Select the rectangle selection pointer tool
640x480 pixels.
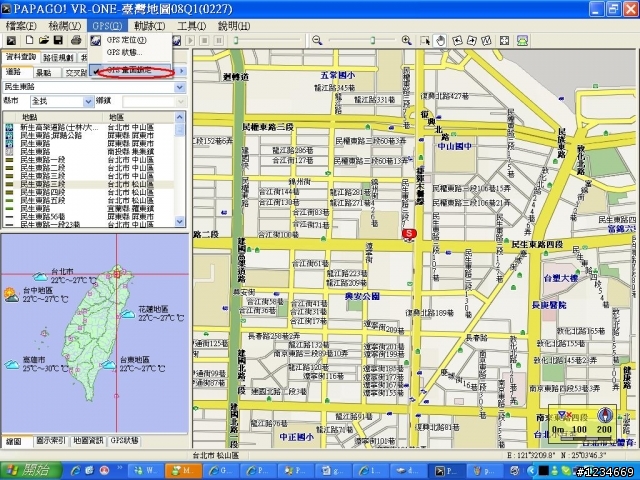click(425, 40)
